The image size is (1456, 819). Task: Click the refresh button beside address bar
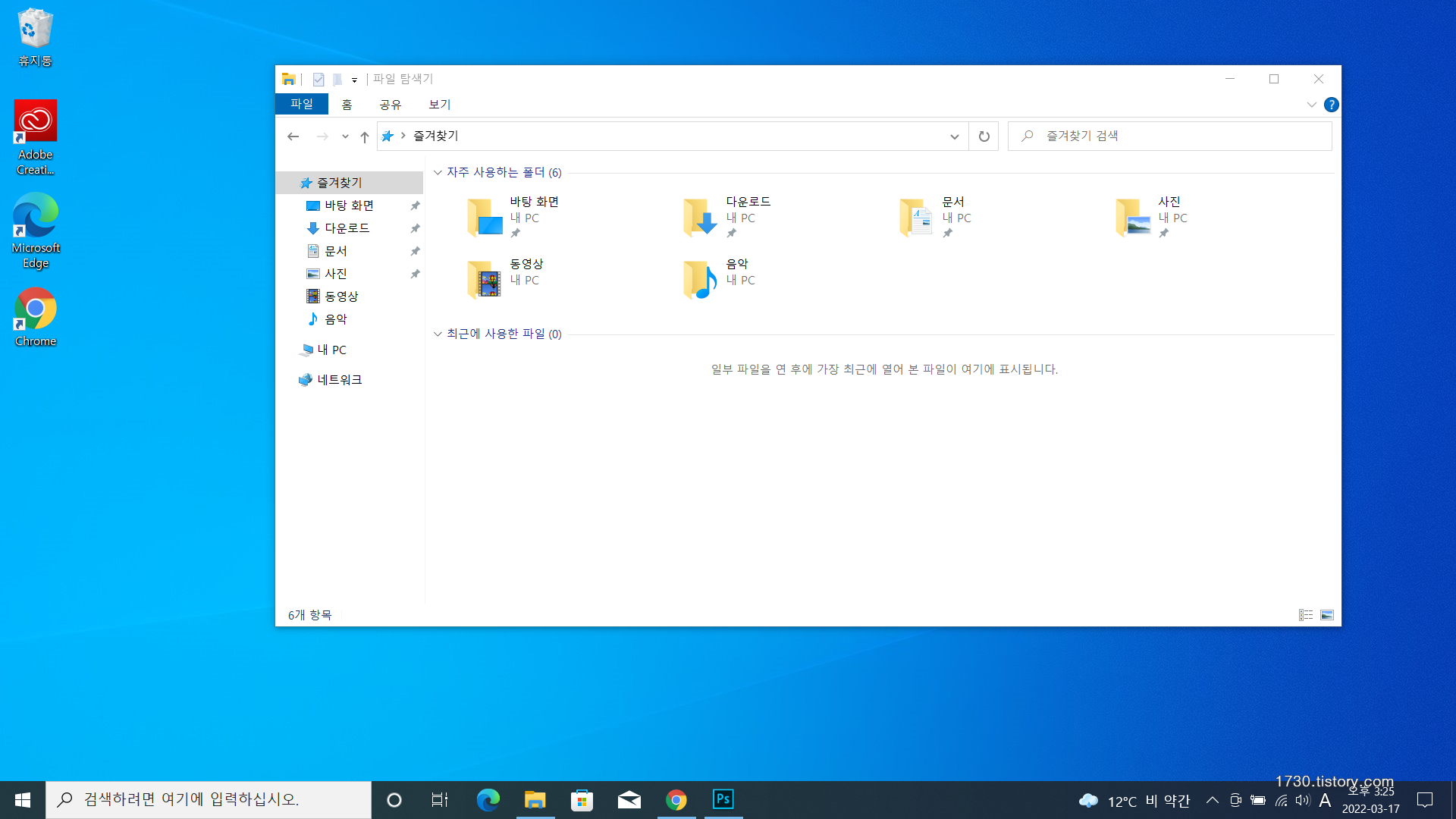coord(984,136)
